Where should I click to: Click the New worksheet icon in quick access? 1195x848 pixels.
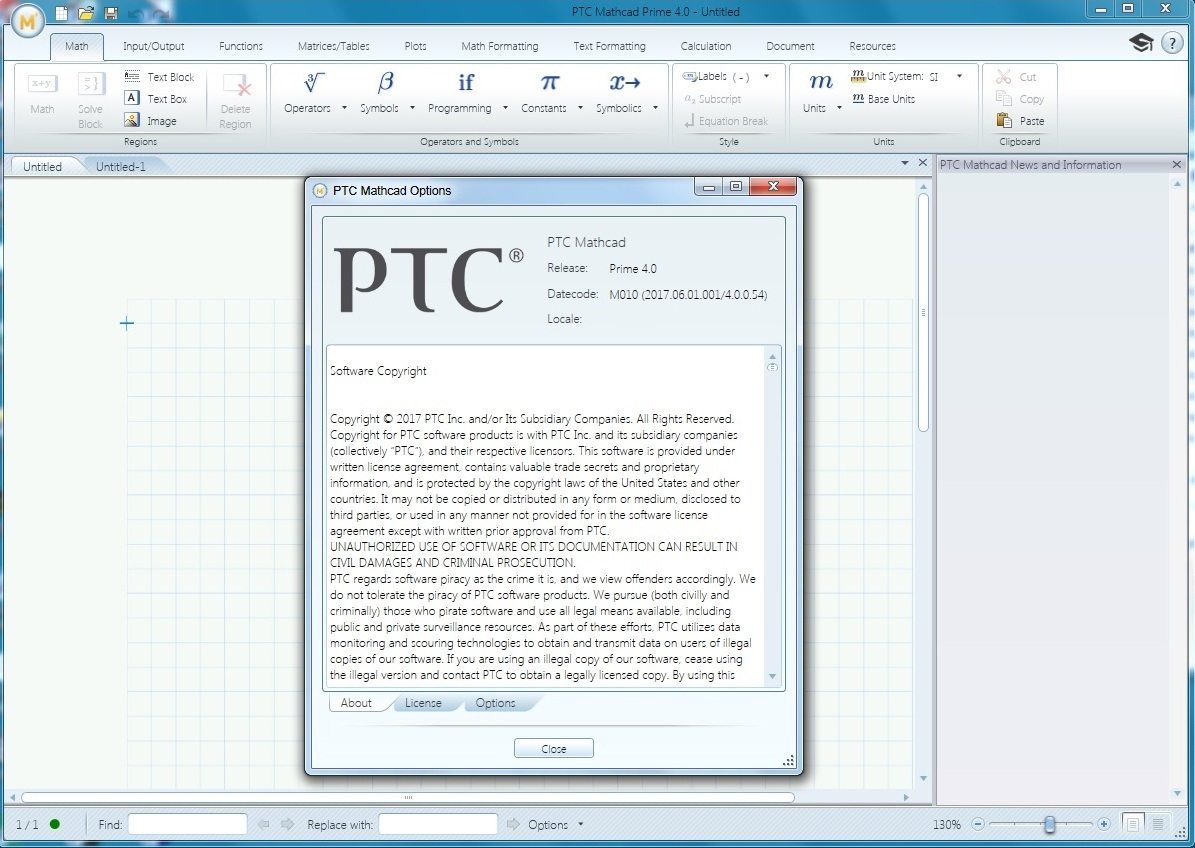[62, 13]
